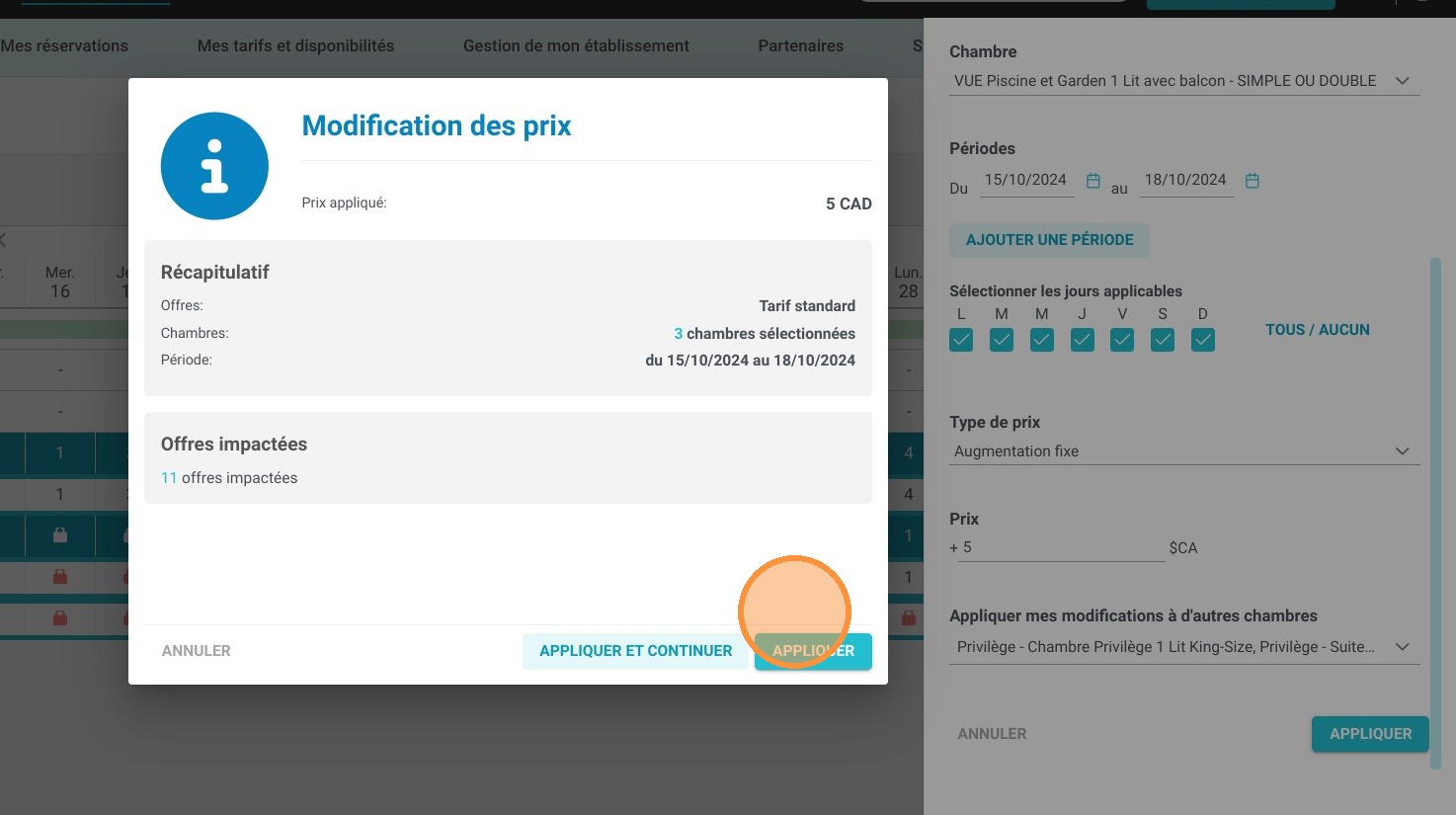This screenshot has height=815, width=1456.
Task: Click '3 chambres sélectionnées' text
Action: pyautogui.click(x=765, y=334)
